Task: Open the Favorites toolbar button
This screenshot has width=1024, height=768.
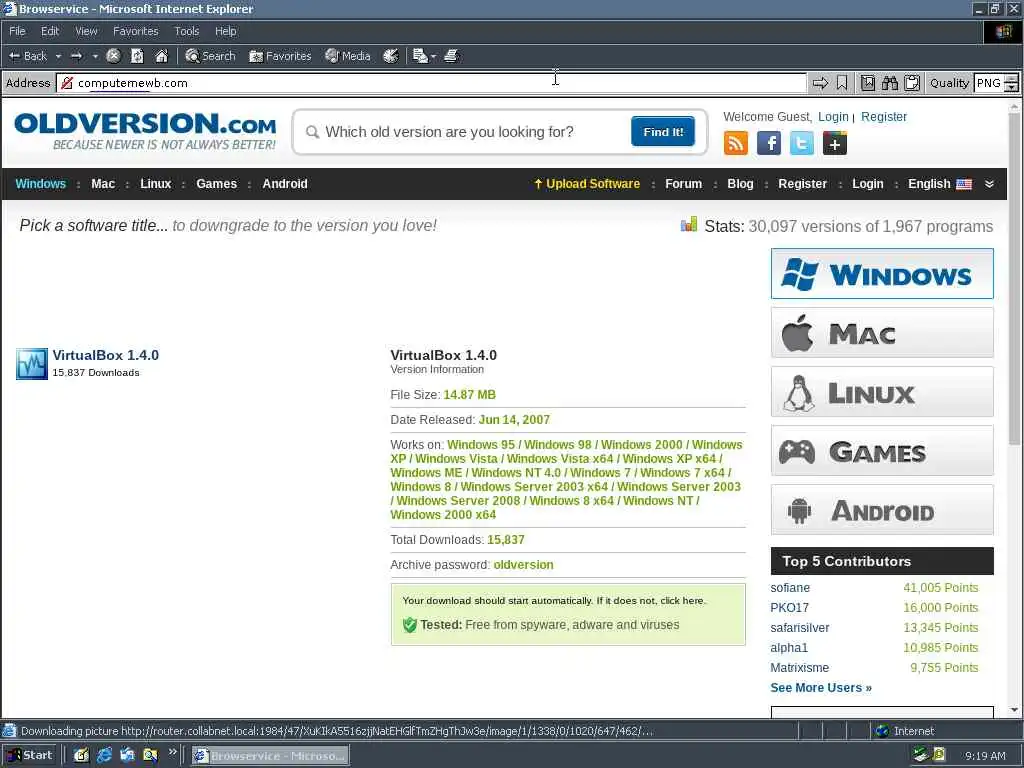Action: (x=280, y=56)
